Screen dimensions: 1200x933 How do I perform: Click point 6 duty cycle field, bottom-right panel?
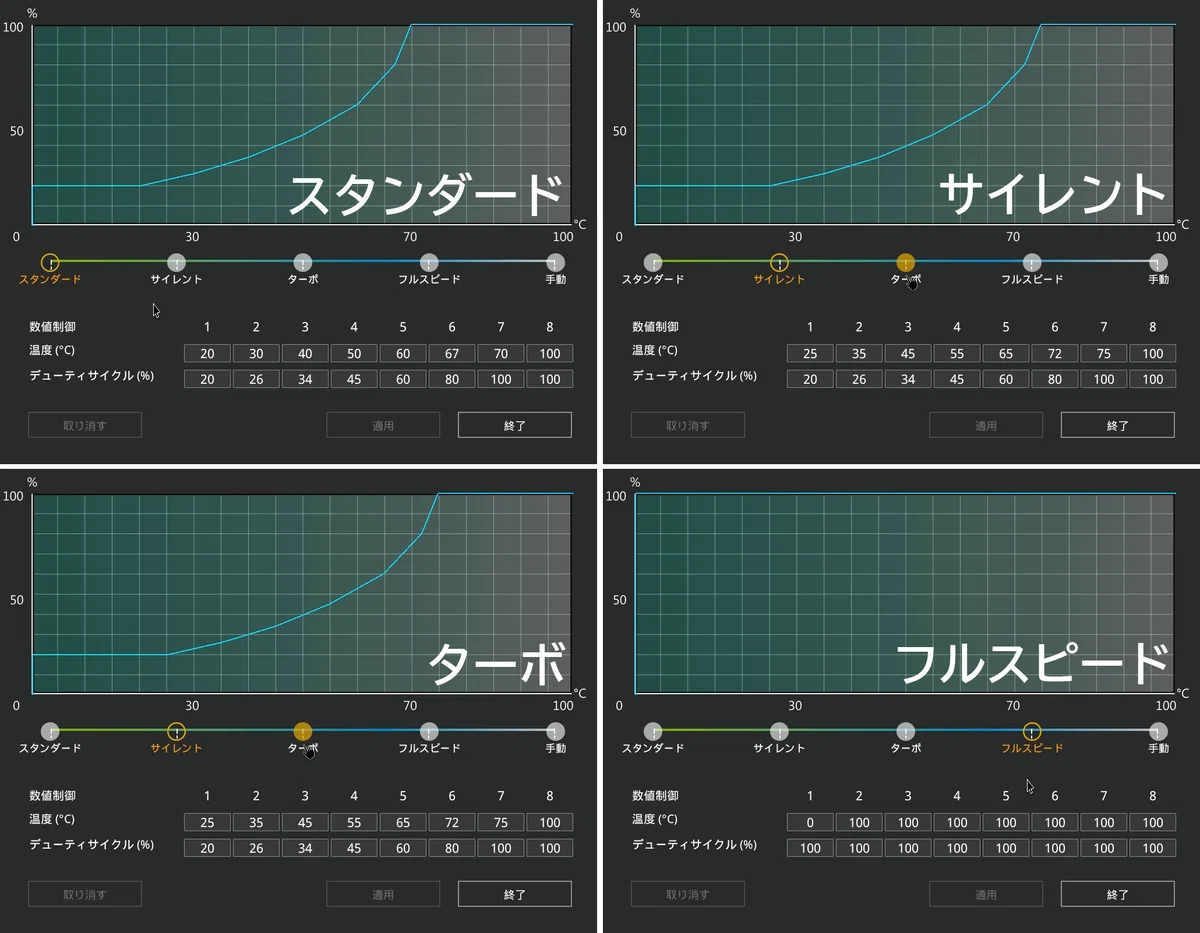tap(1055, 848)
